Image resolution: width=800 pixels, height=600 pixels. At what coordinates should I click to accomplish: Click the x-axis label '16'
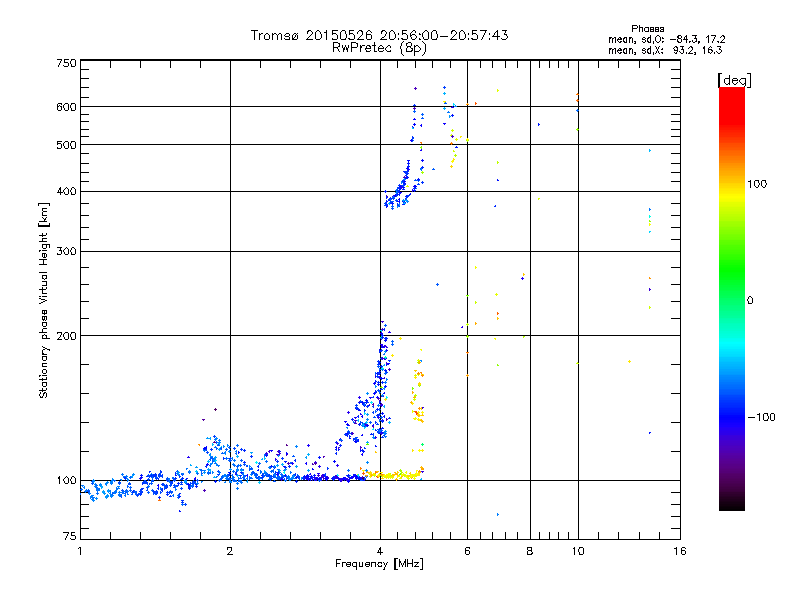[680, 551]
